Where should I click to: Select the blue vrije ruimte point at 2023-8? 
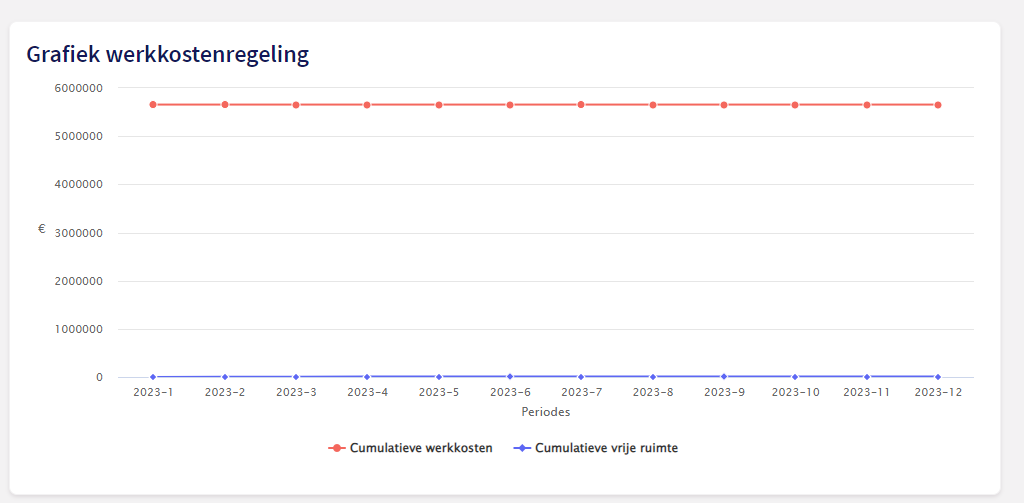click(653, 377)
